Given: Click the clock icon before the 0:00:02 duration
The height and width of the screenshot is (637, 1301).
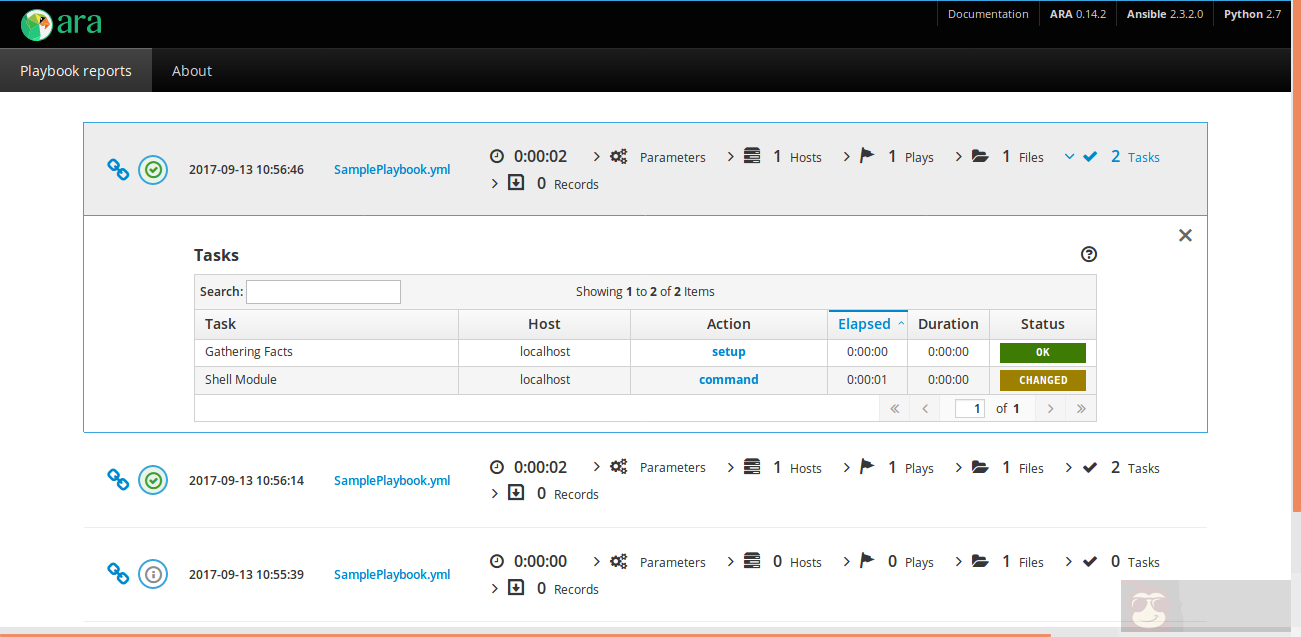Looking at the screenshot, I should pyautogui.click(x=497, y=156).
